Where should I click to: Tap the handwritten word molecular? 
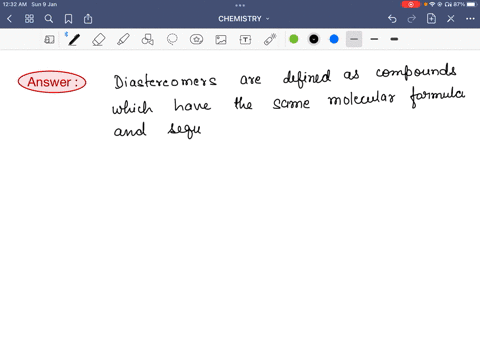[x=362, y=98]
